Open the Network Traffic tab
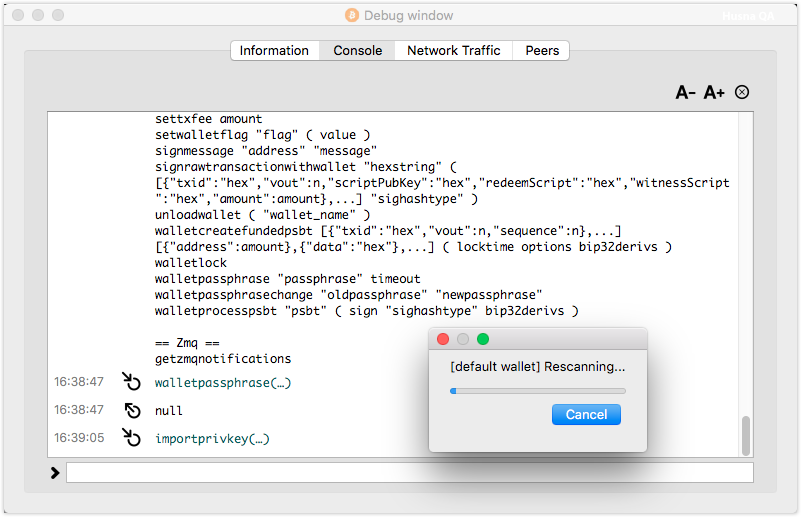This screenshot has height=518, width=802. (x=454, y=51)
